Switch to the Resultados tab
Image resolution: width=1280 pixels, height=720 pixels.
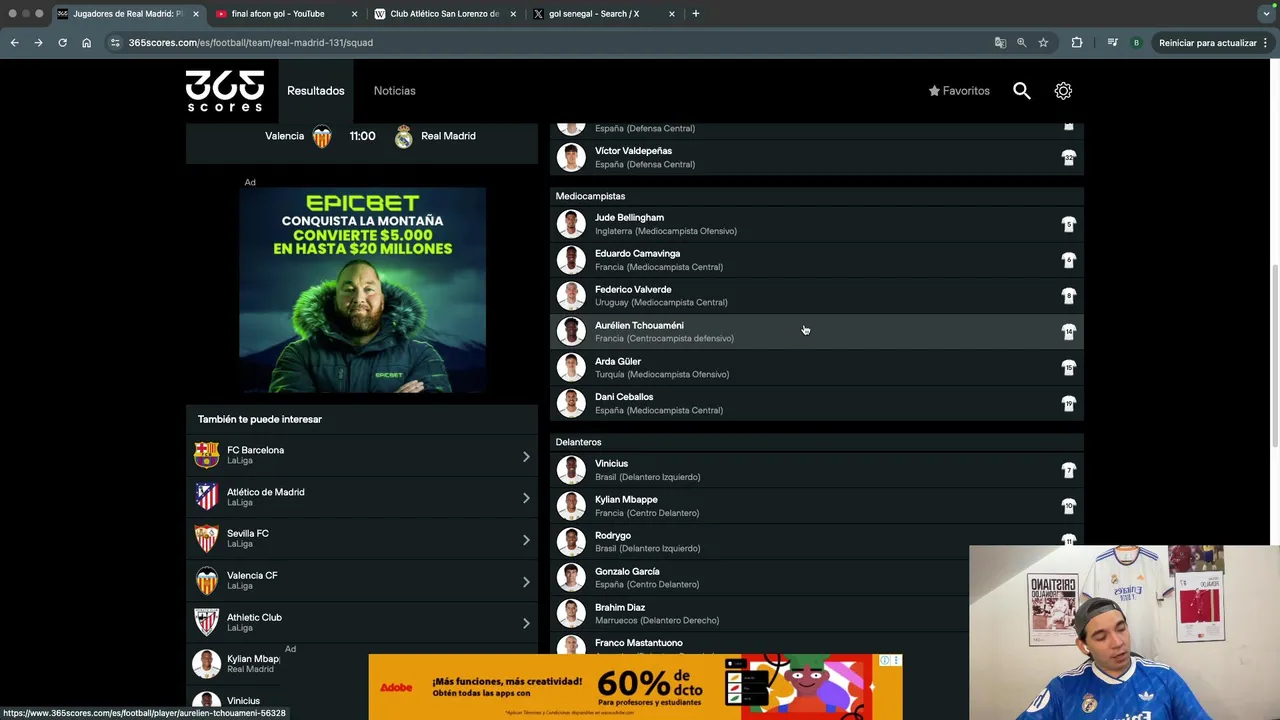[316, 91]
